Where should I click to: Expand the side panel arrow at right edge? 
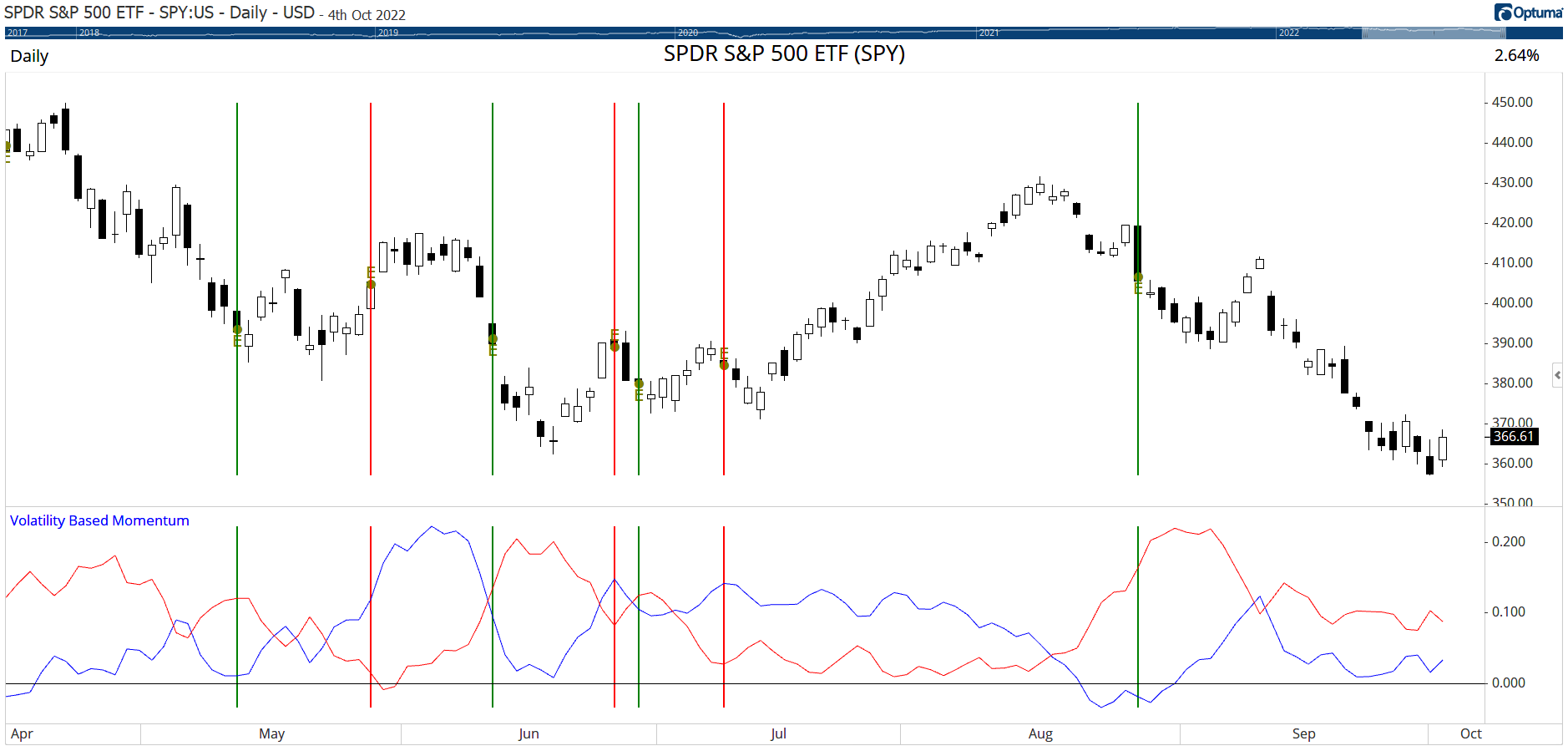(1557, 375)
